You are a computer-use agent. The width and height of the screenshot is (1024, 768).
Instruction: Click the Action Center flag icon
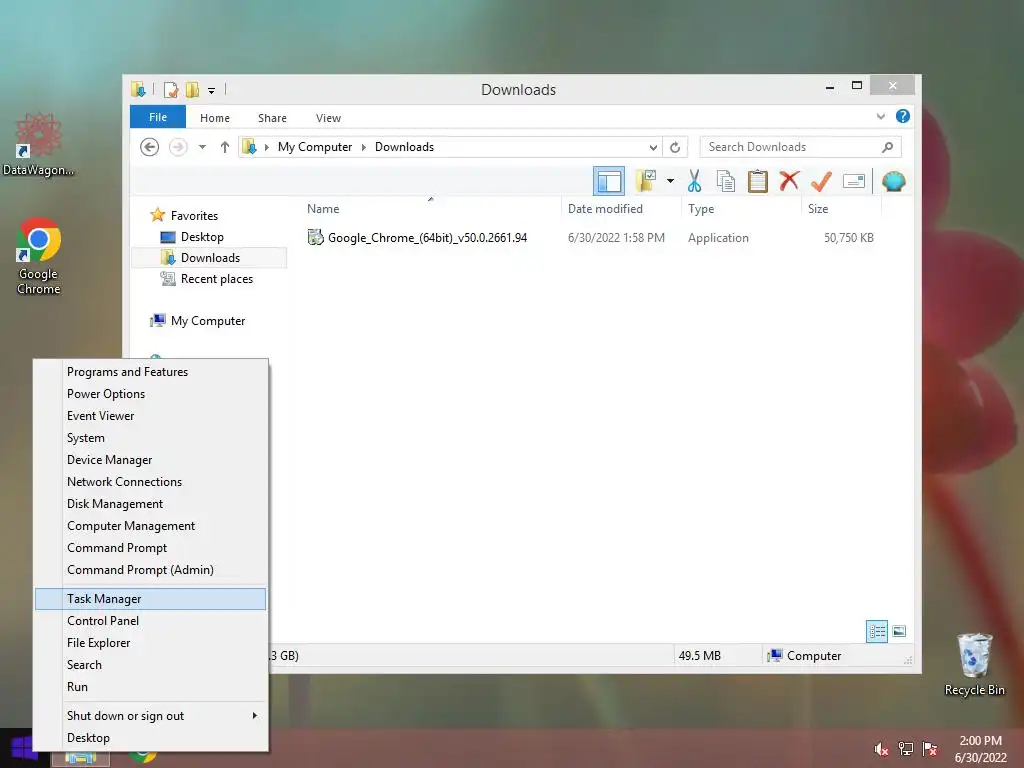click(930, 749)
